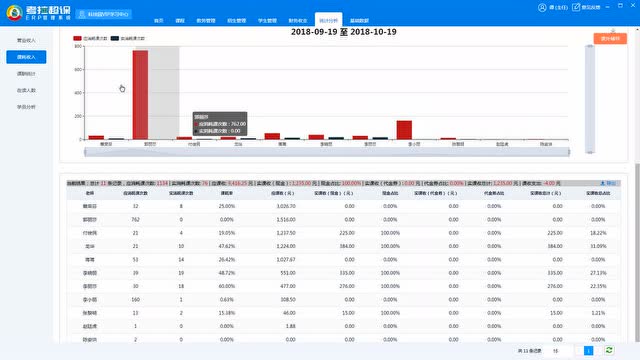Select the highlighted statistics analysis tab
The image size is (640, 360).
328,20
